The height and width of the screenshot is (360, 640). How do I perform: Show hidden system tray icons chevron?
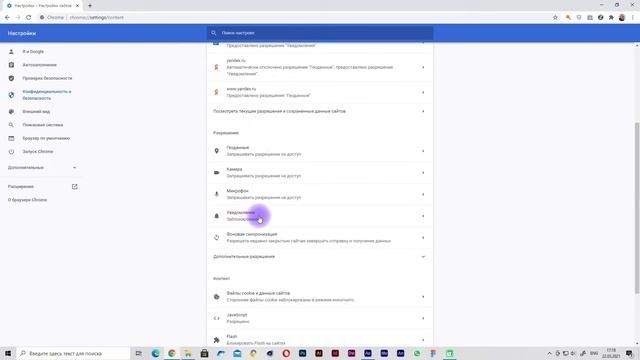coord(549,353)
